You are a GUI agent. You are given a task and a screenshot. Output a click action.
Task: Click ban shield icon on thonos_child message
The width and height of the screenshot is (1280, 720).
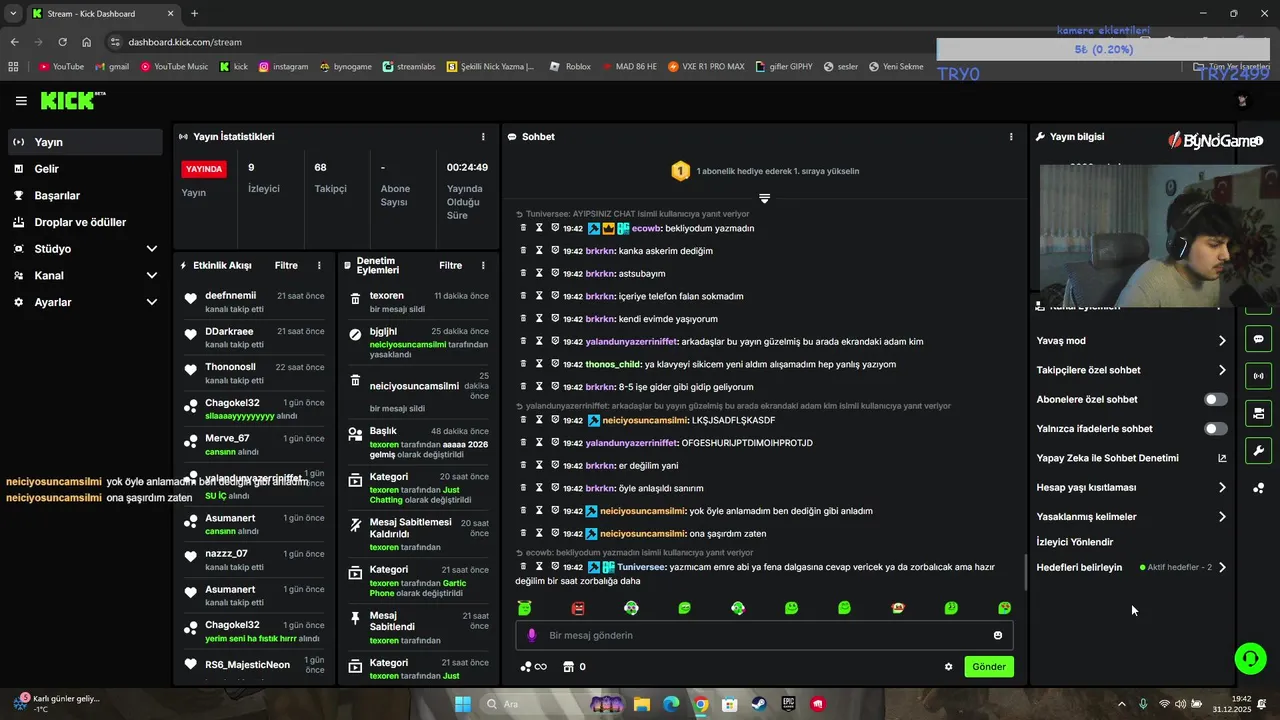tap(555, 364)
